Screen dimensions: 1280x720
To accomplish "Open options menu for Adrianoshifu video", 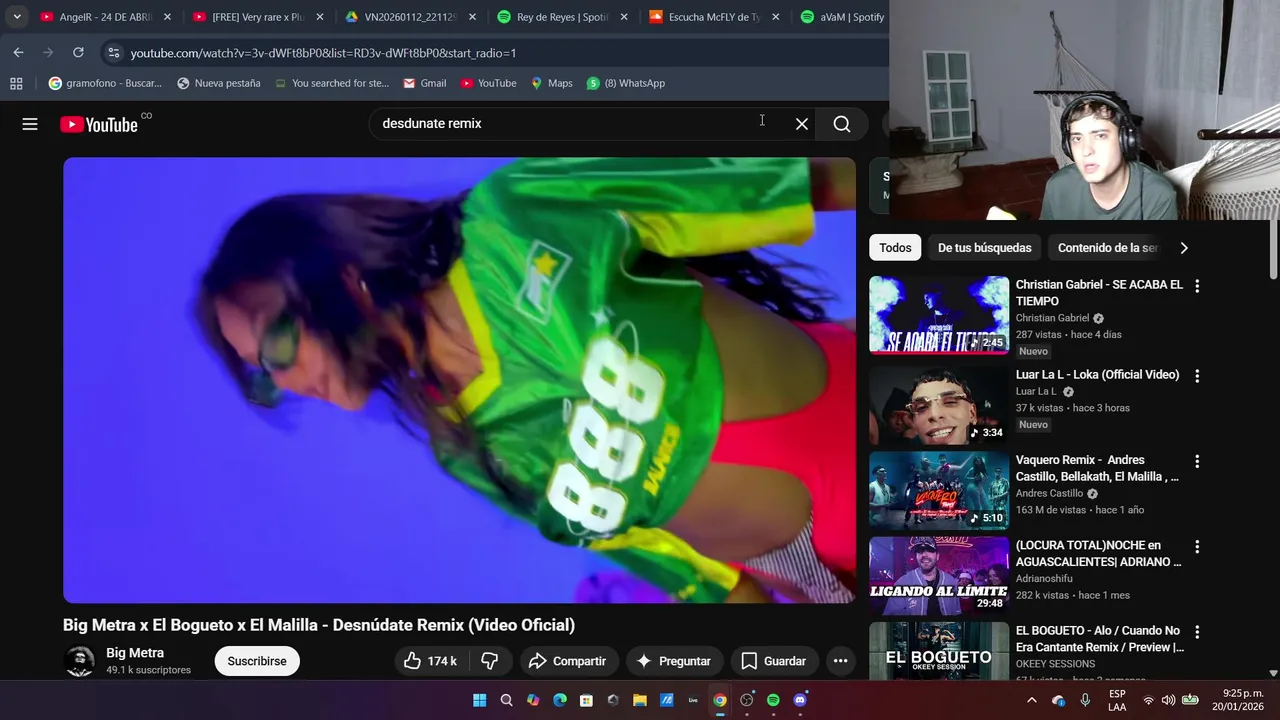I will pyautogui.click(x=1197, y=547).
